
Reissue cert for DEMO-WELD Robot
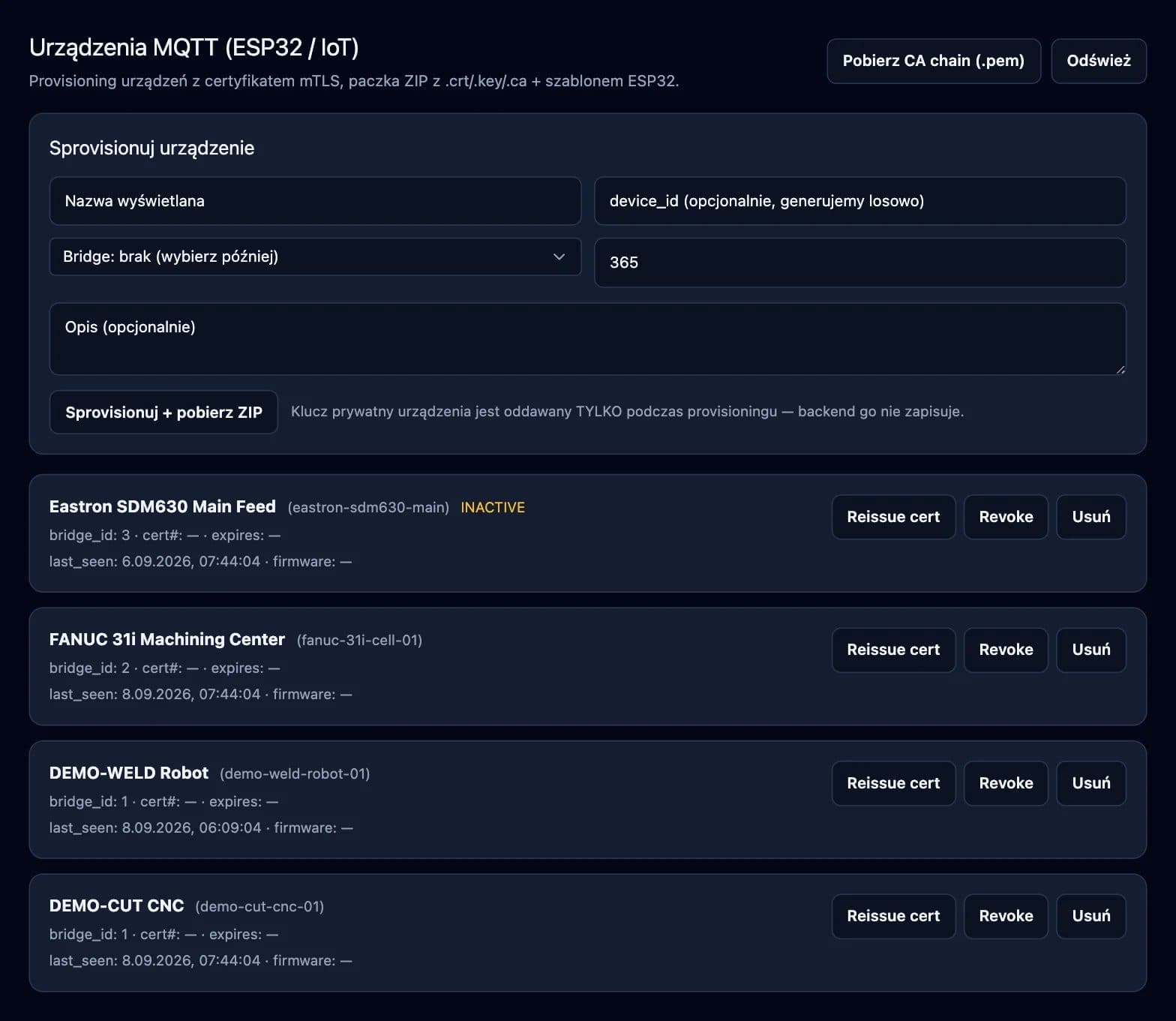click(x=893, y=783)
